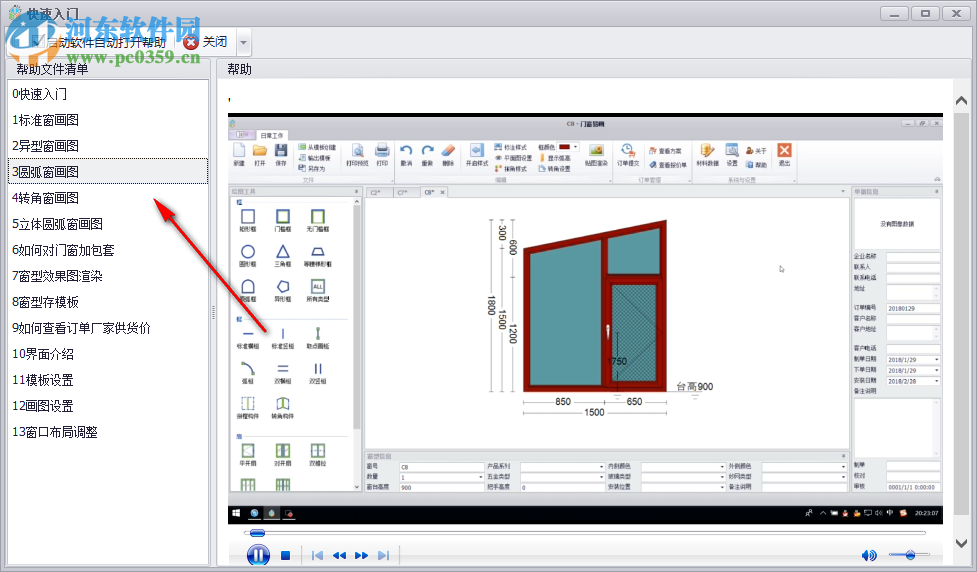Open 11模板设置 help topic
Screen dimensions: 977x572
[108, 380]
